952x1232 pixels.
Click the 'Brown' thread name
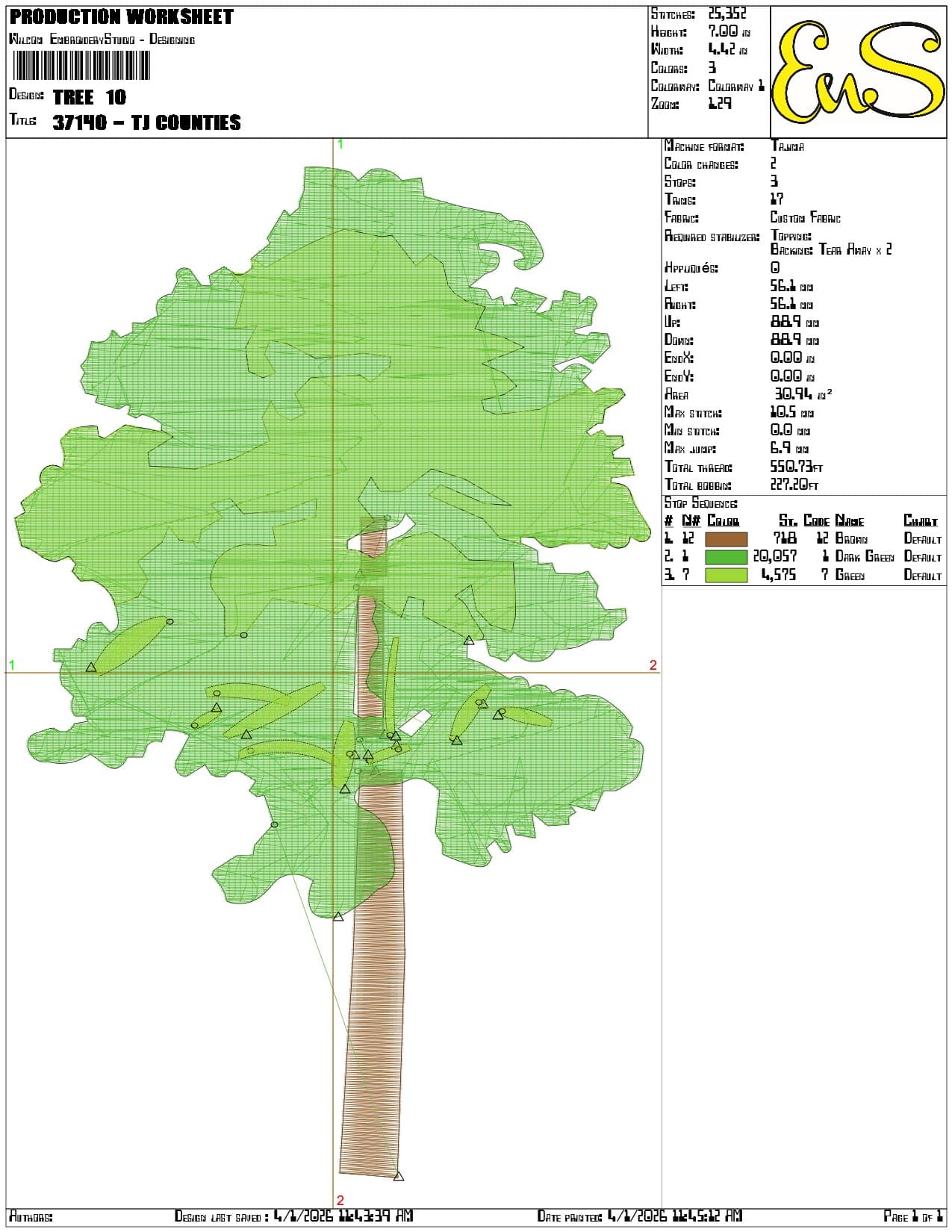[x=852, y=538]
